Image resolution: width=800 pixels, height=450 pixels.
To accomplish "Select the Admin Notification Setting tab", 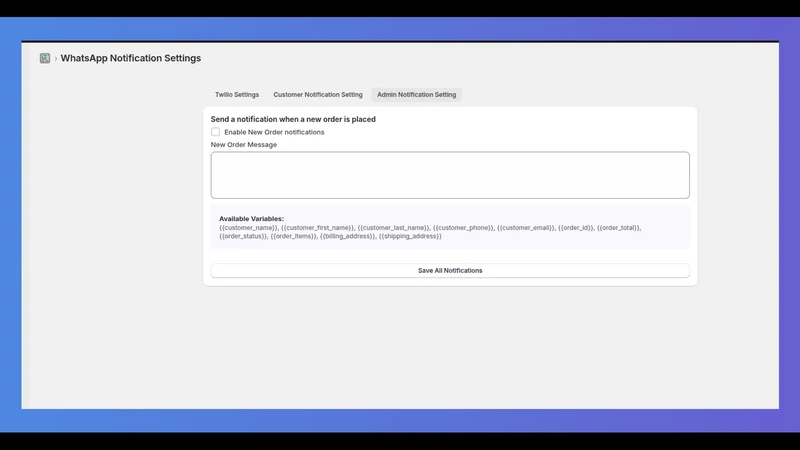I will tap(416, 94).
